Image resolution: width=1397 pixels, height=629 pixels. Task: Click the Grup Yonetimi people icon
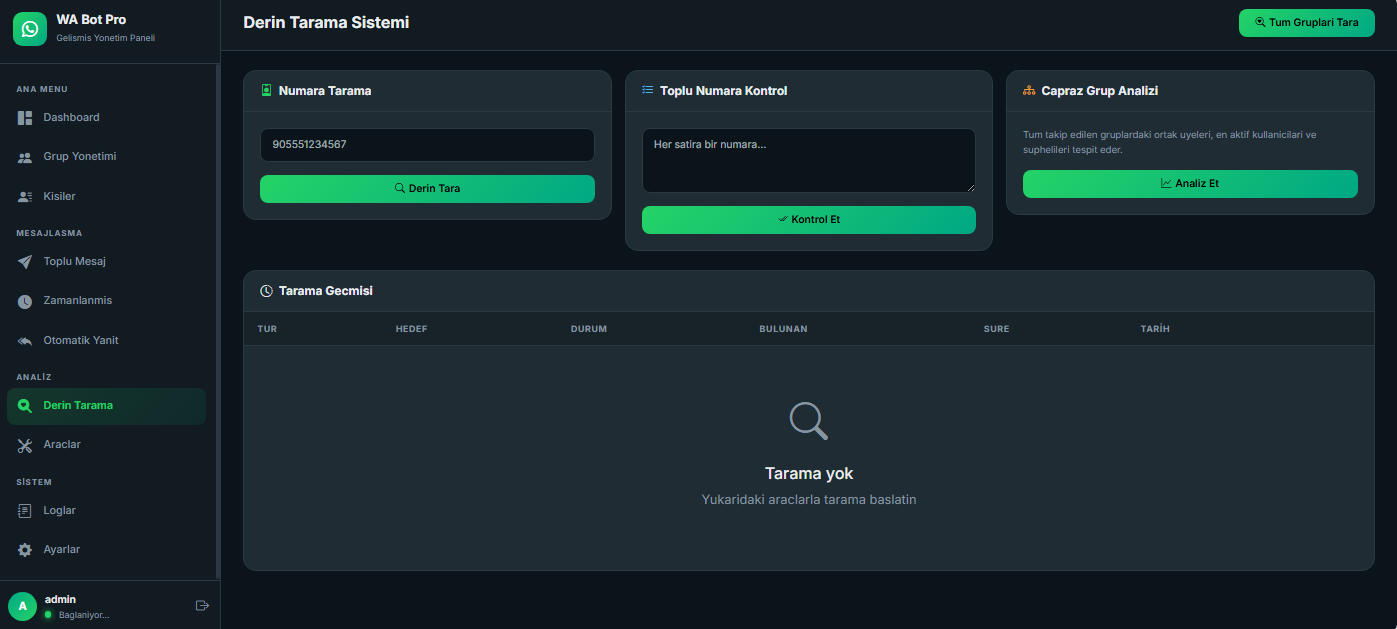tap(25, 157)
